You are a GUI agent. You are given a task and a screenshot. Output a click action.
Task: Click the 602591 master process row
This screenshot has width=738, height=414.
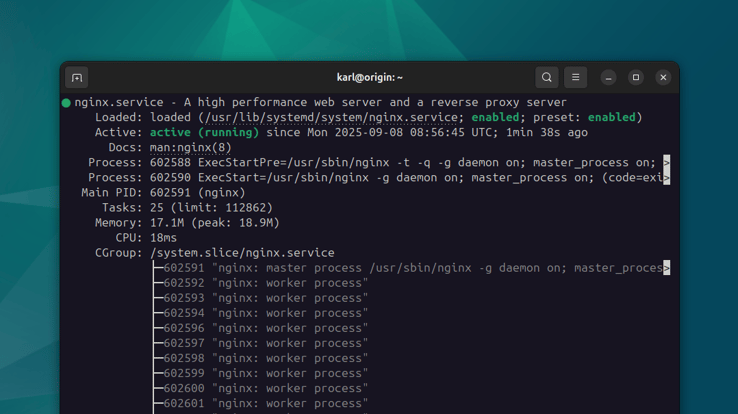pos(413,268)
